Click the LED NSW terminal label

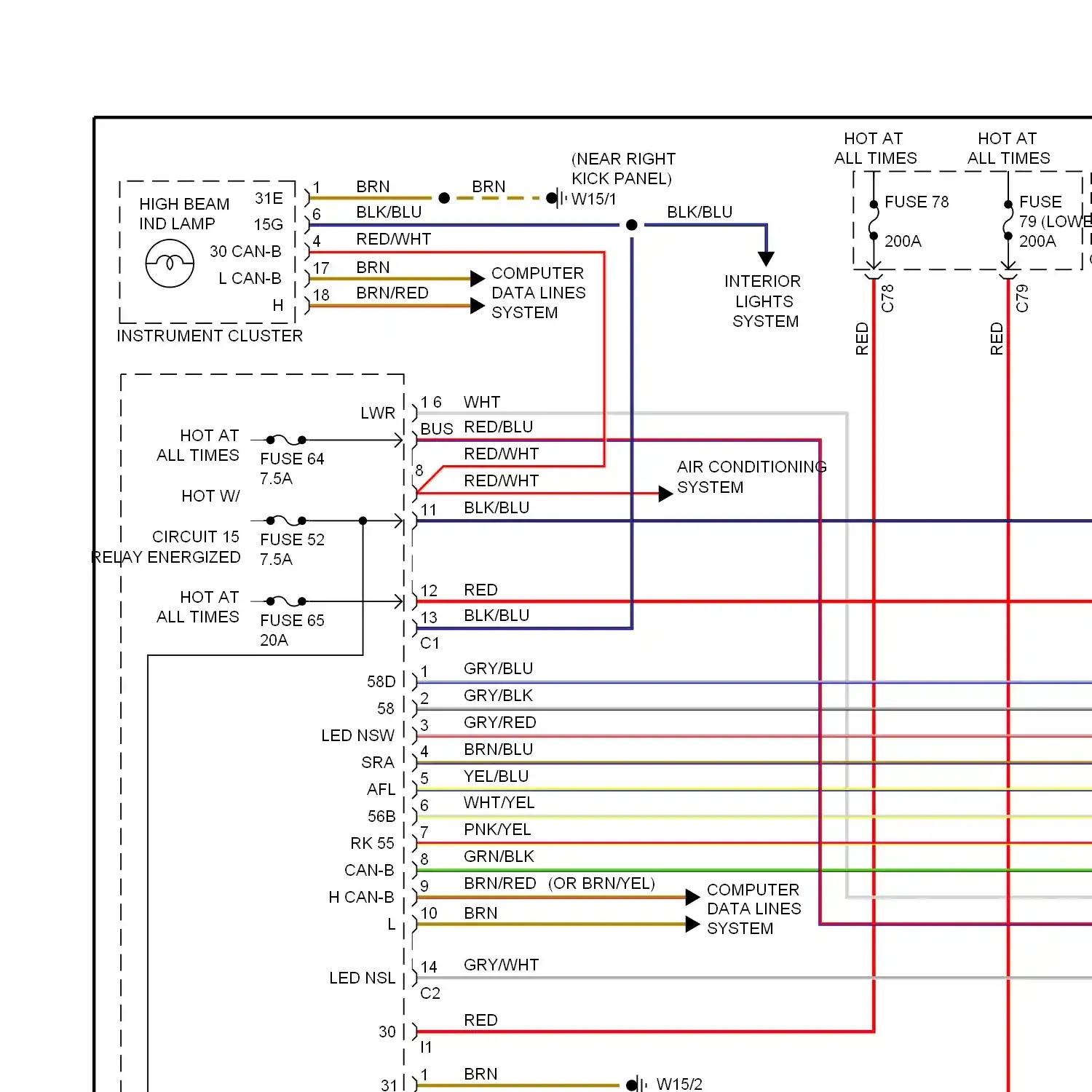pos(357,736)
